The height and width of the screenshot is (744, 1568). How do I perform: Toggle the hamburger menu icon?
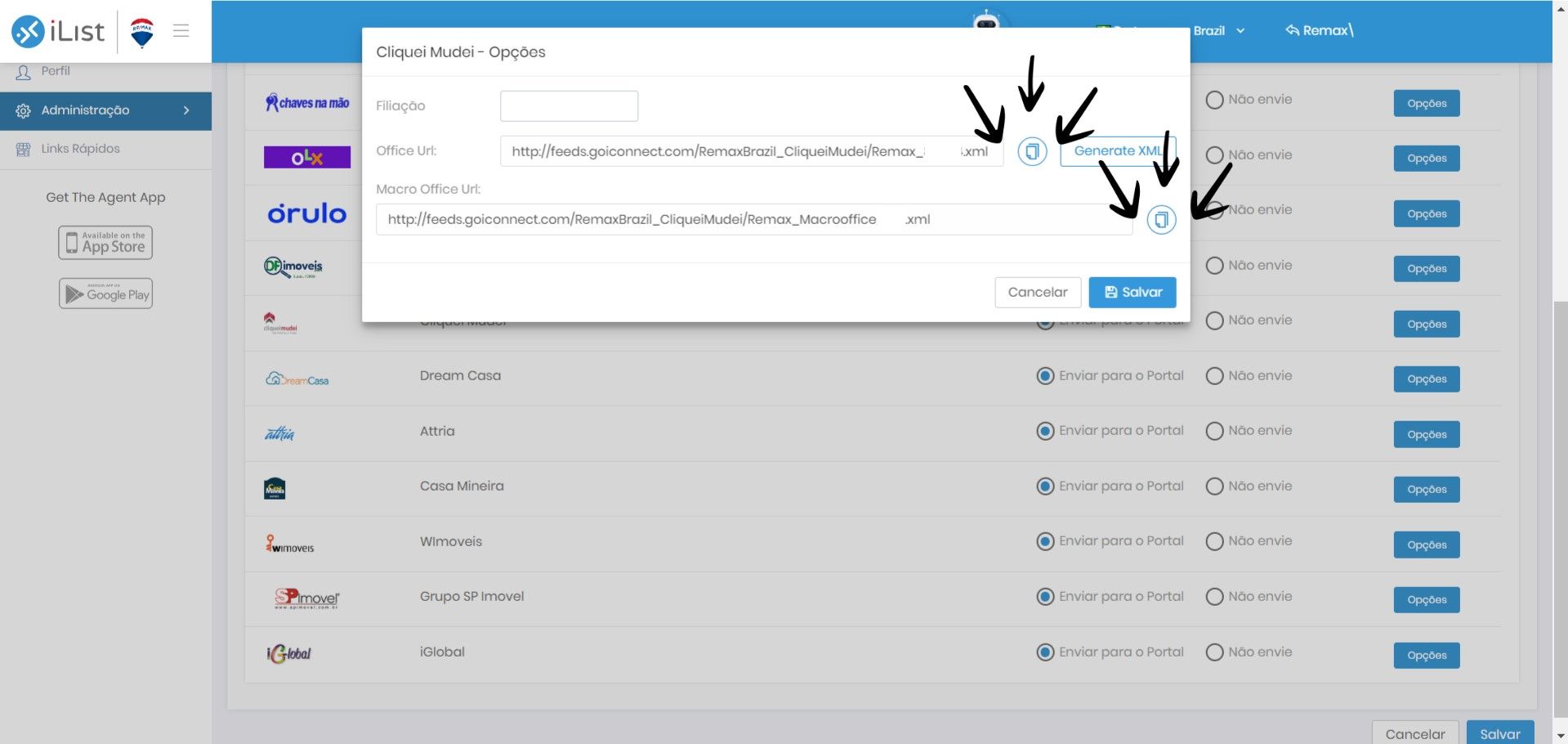point(181,31)
